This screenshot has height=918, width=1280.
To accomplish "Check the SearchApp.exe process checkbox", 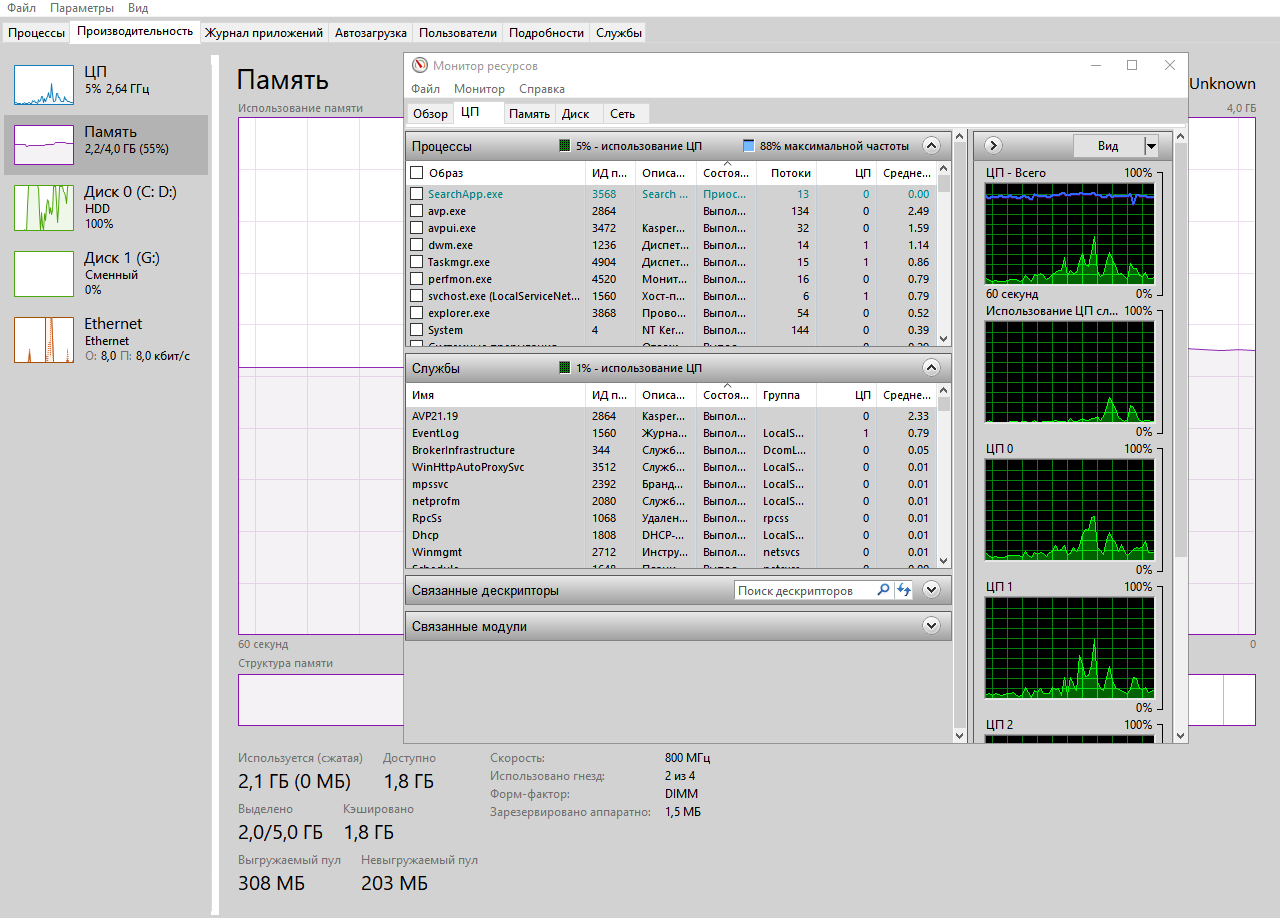I will click(417, 194).
